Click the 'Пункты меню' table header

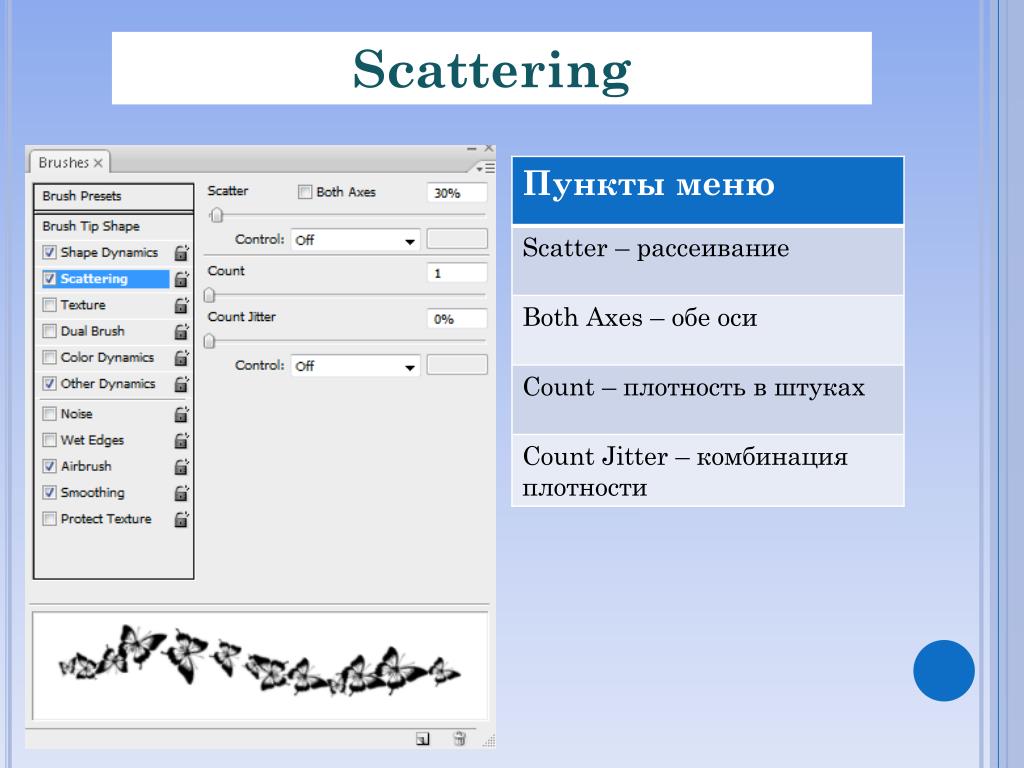click(x=708, y=191)
